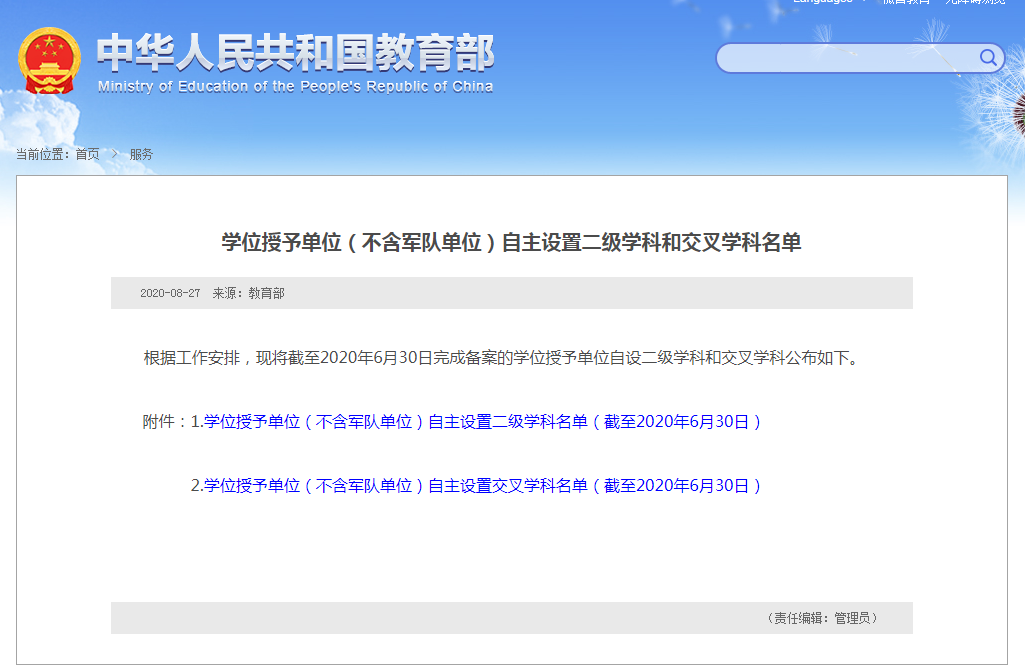The image size is (1025, 670).
Task: Click the breadcrumb arrow after 首页
Action: (115, 154)
